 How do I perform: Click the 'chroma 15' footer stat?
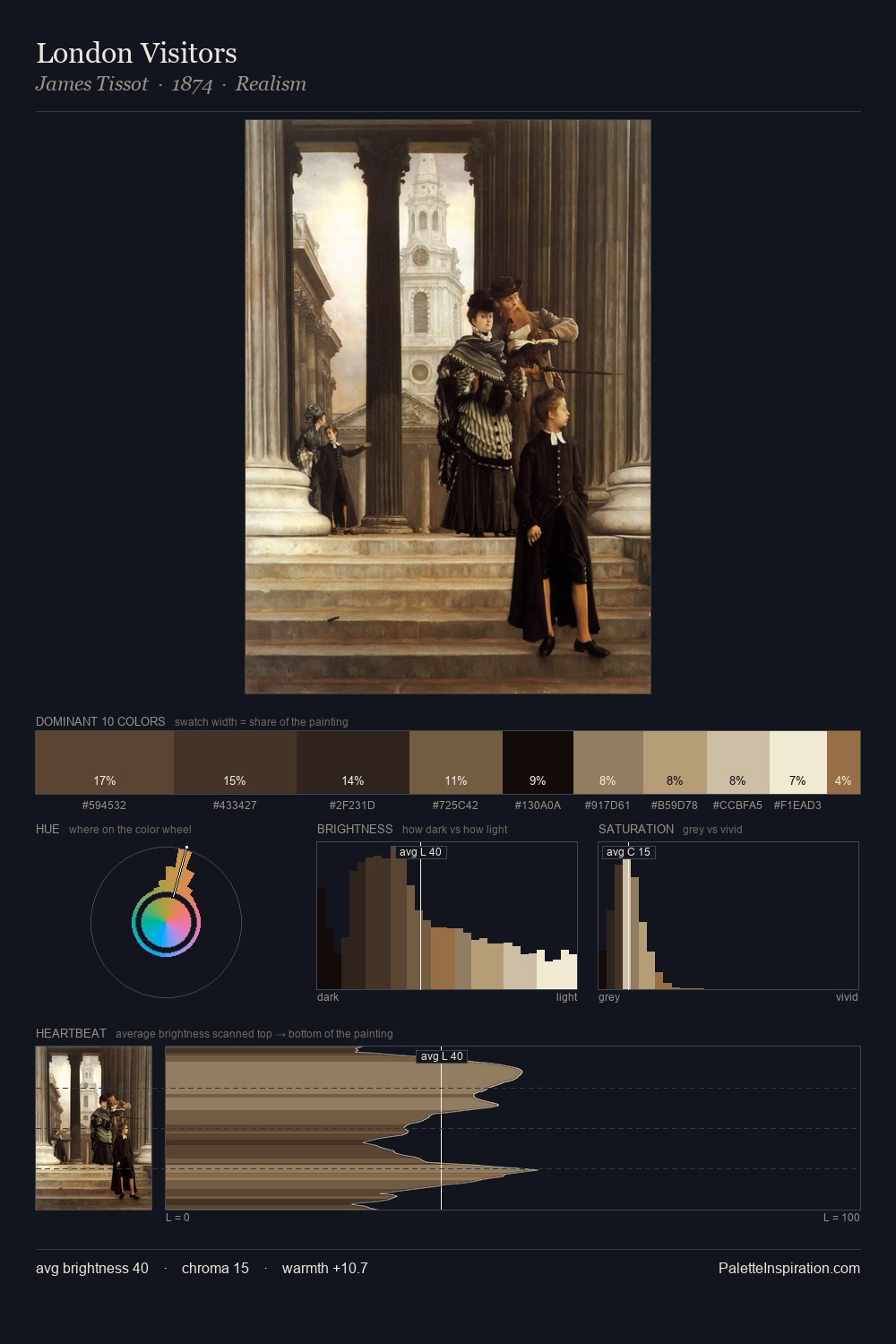[x=215, y=1268]
